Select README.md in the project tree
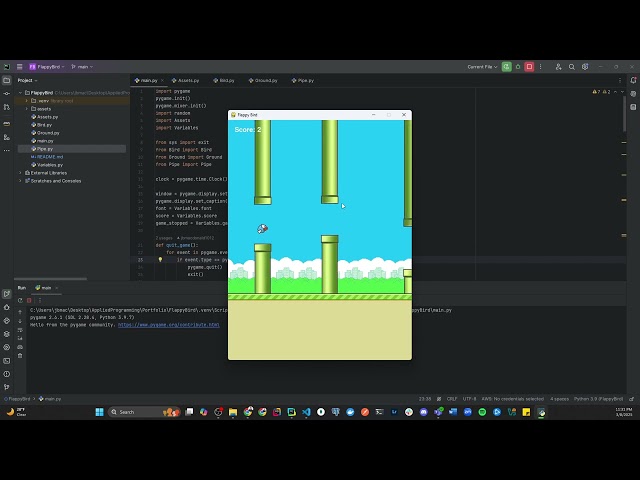 coord(47,157)
